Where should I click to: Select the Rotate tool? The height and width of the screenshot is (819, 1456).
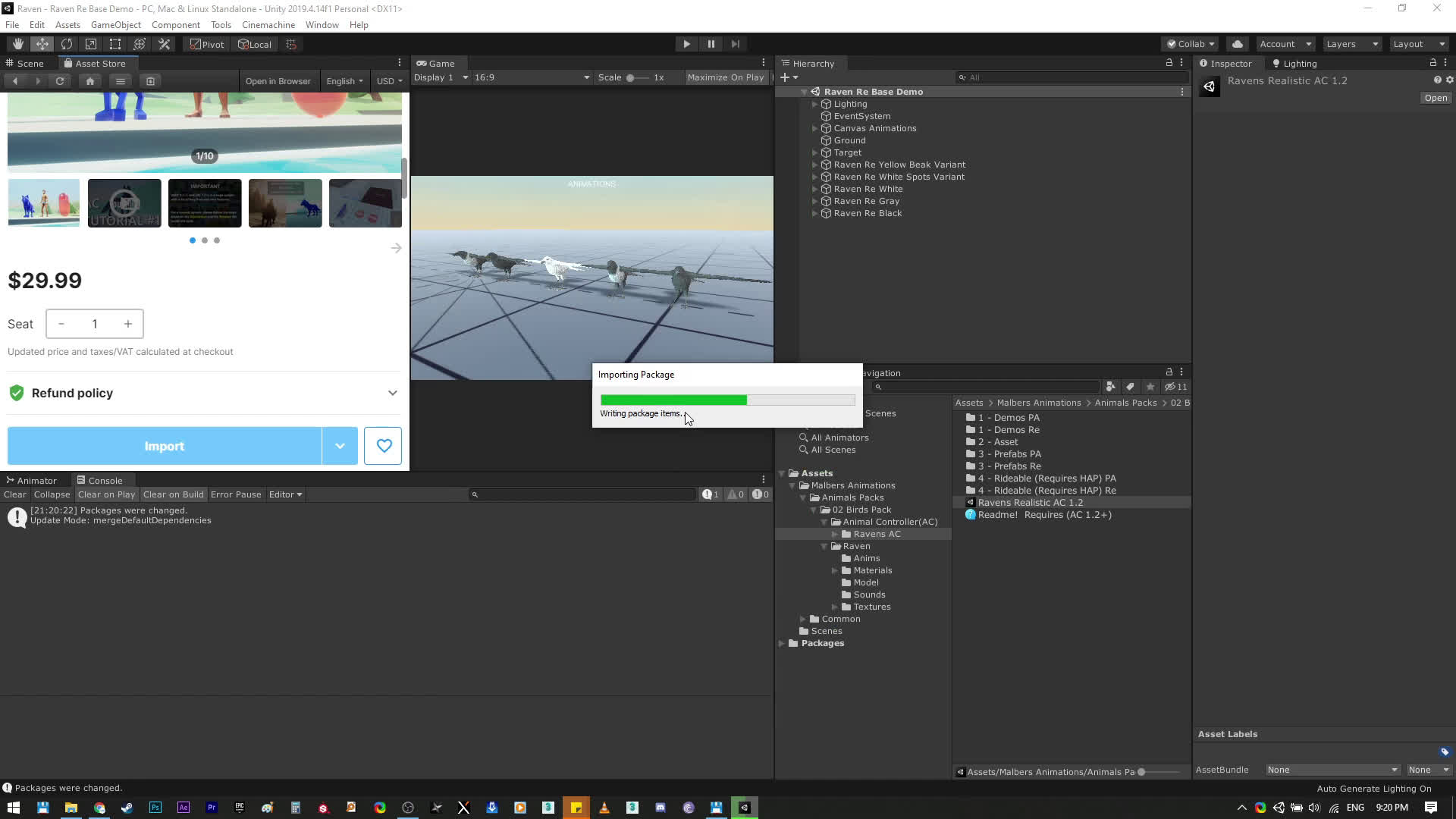tap(67, 44)
